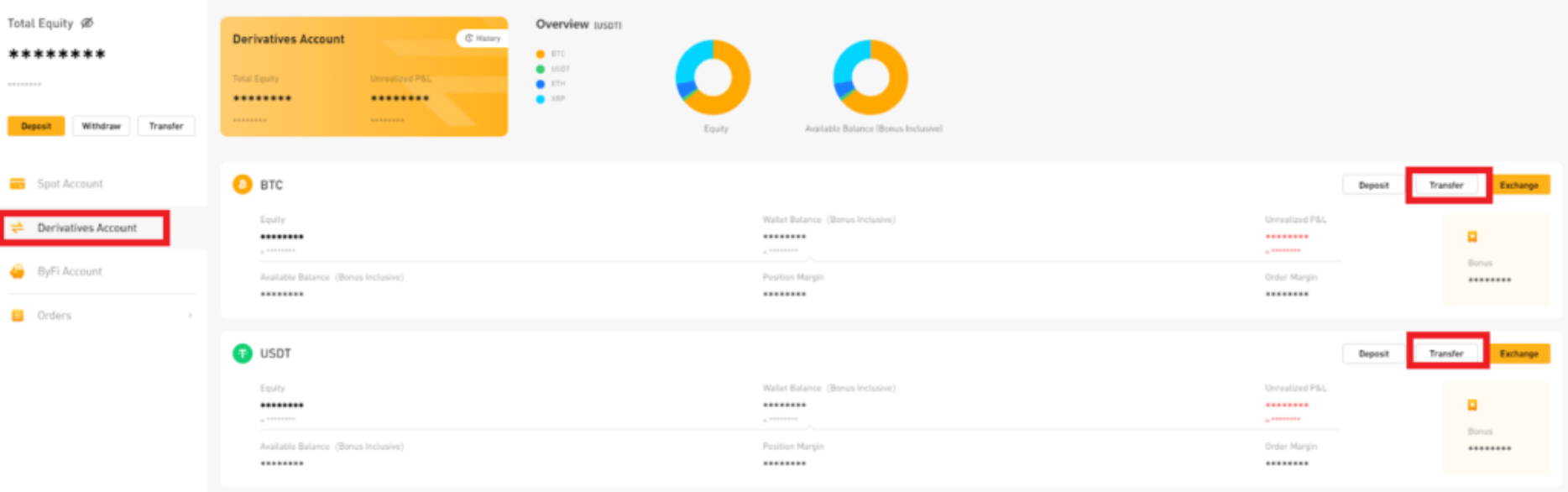Screen dimensions: 1568x492
Task: Click the yellow Deposit button under Total Equity
Action: [36, 126]
